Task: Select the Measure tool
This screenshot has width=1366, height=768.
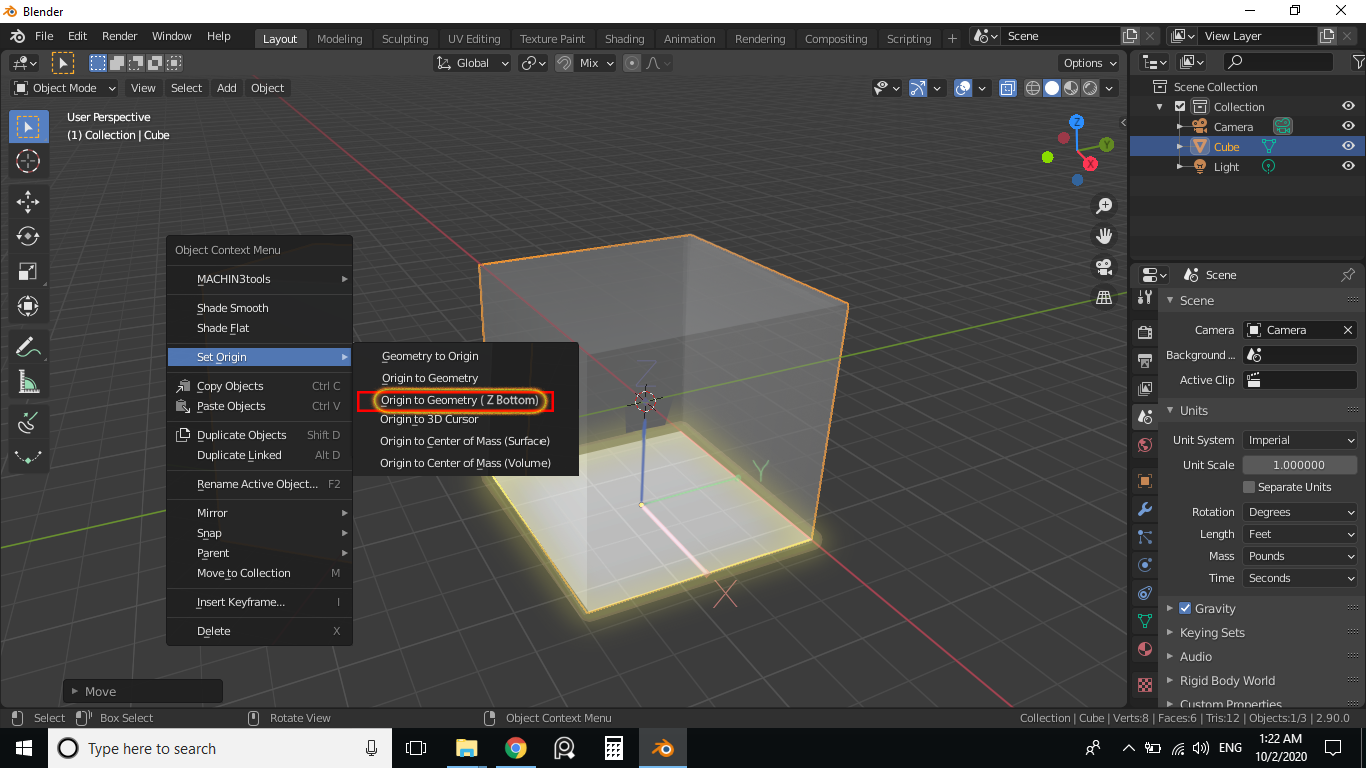Action: (28, 382)
